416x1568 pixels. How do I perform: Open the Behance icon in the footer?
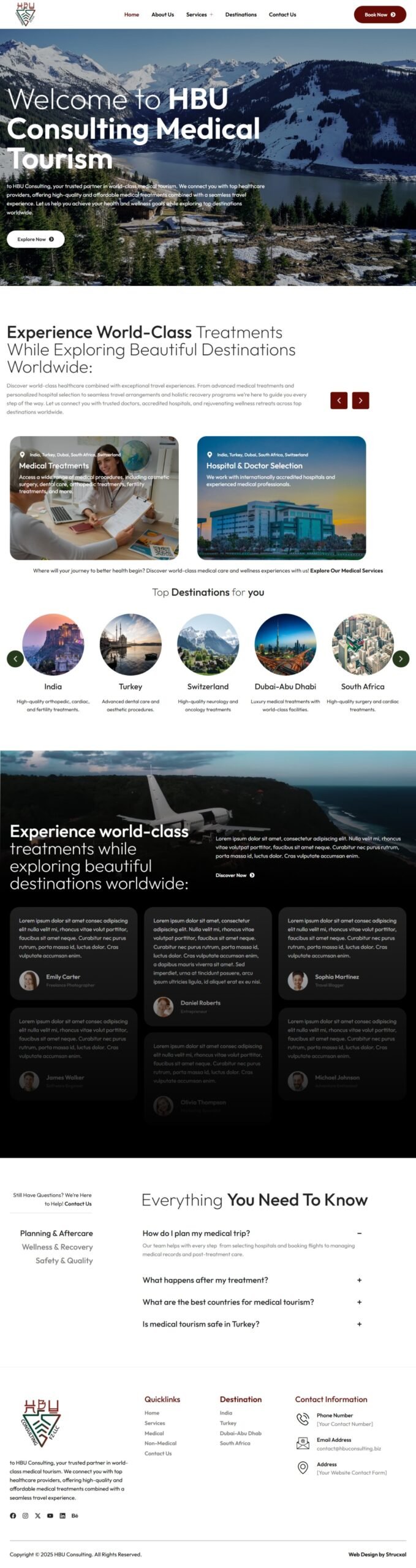(x=75, y=1515)
